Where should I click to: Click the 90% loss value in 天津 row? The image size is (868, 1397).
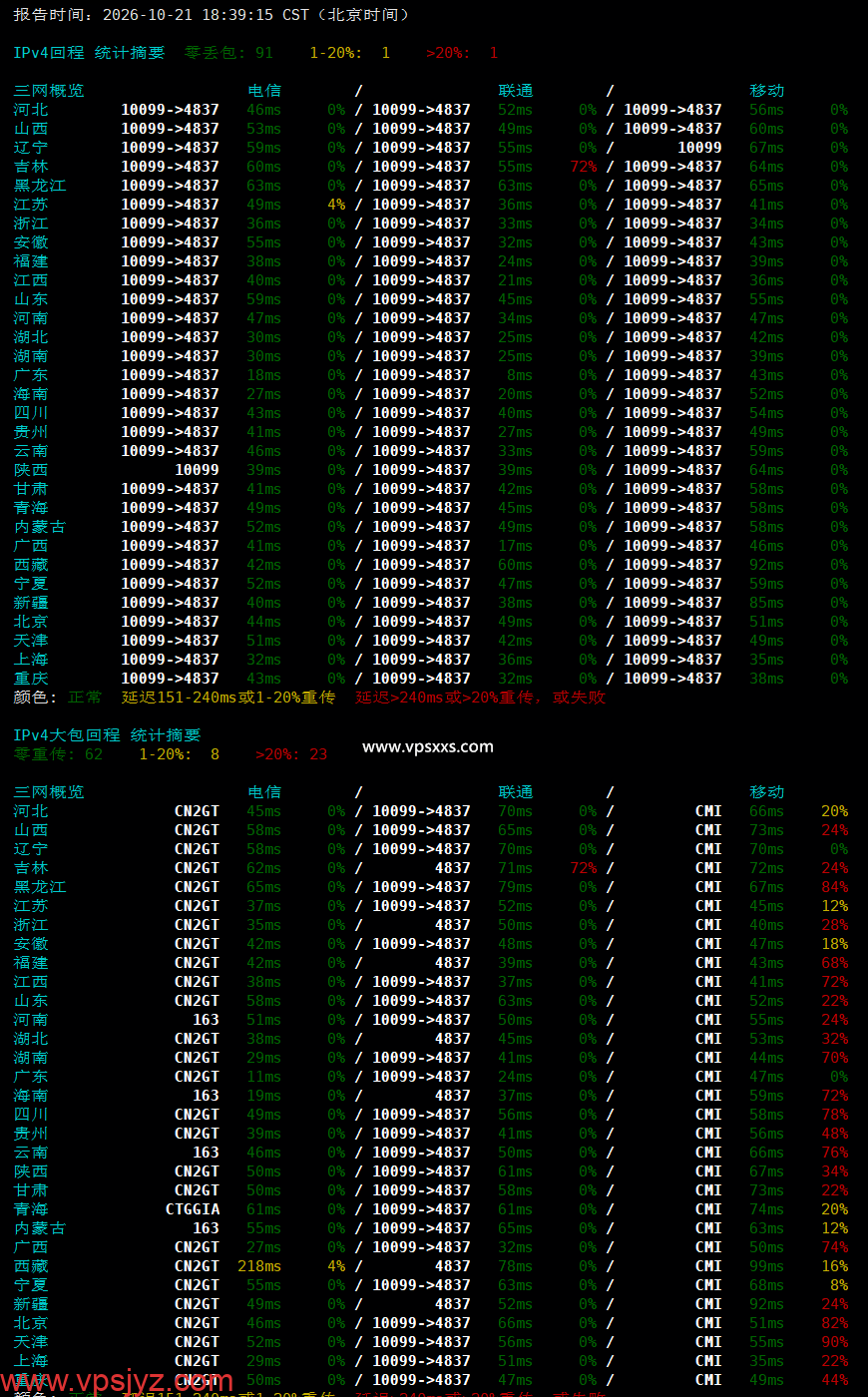coord(835,1342)
